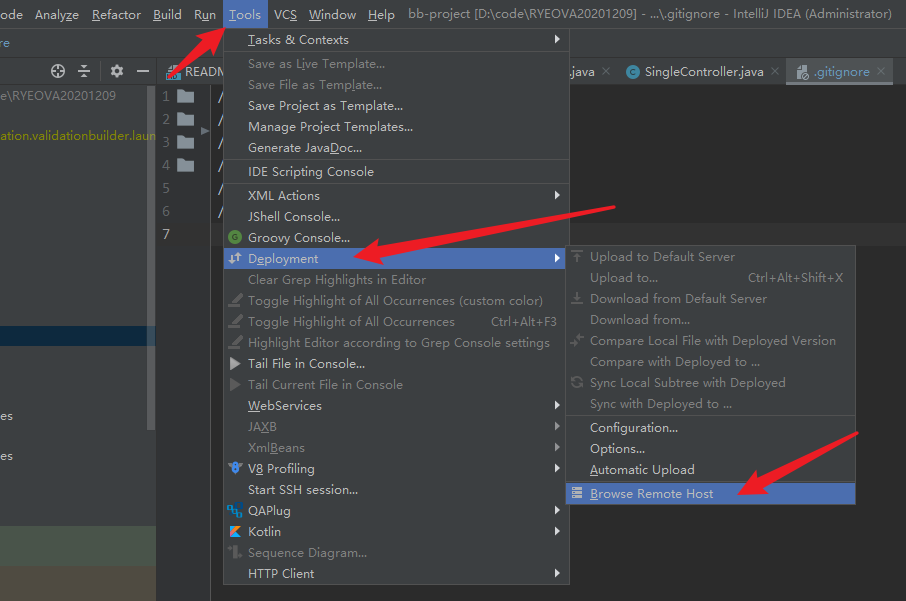906x601 pixels.
Task: Click the V8 Profiling icon
Action: point(235,468)
